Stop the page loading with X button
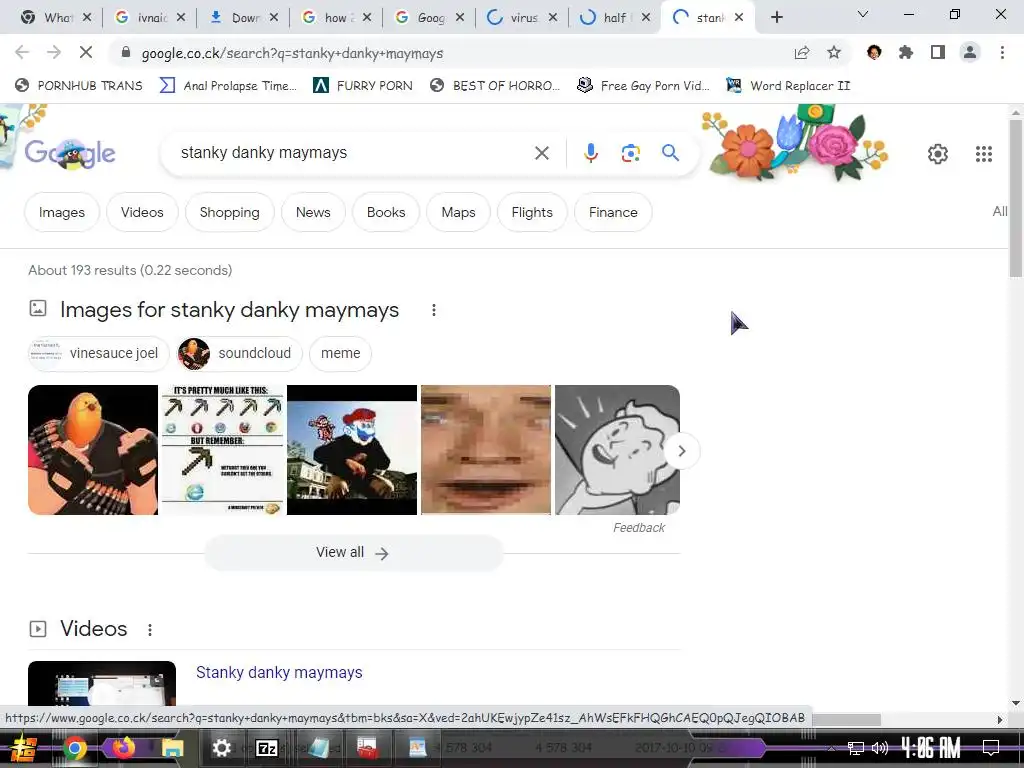Image resolution: width=1024 pixels, height=768 pixels. coord(86,53)
